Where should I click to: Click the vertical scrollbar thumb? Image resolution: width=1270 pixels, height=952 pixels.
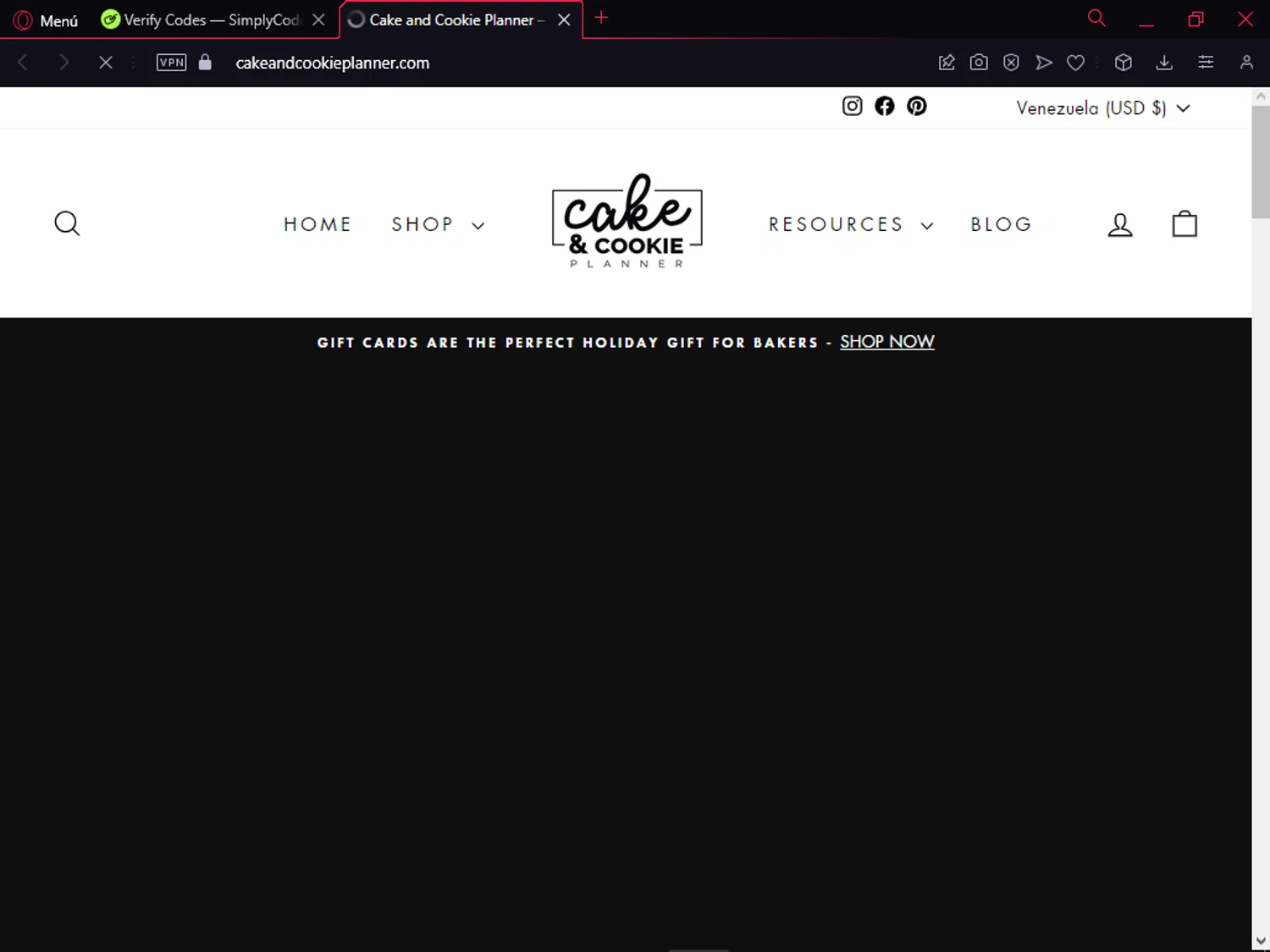pos(1261,161)
